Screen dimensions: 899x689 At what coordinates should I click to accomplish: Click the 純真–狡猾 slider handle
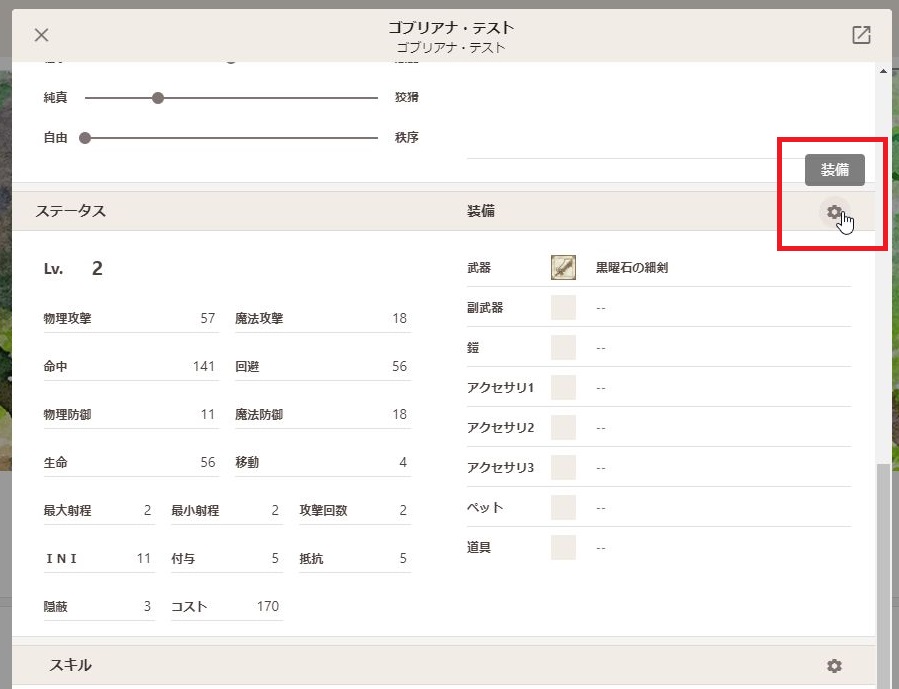tap(158, 98)
